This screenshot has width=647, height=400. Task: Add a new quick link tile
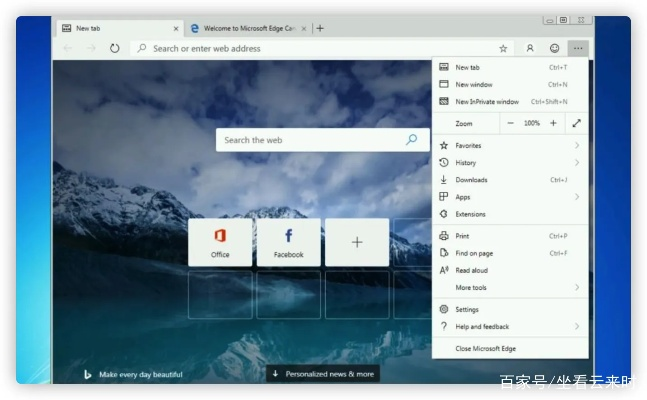357,242
